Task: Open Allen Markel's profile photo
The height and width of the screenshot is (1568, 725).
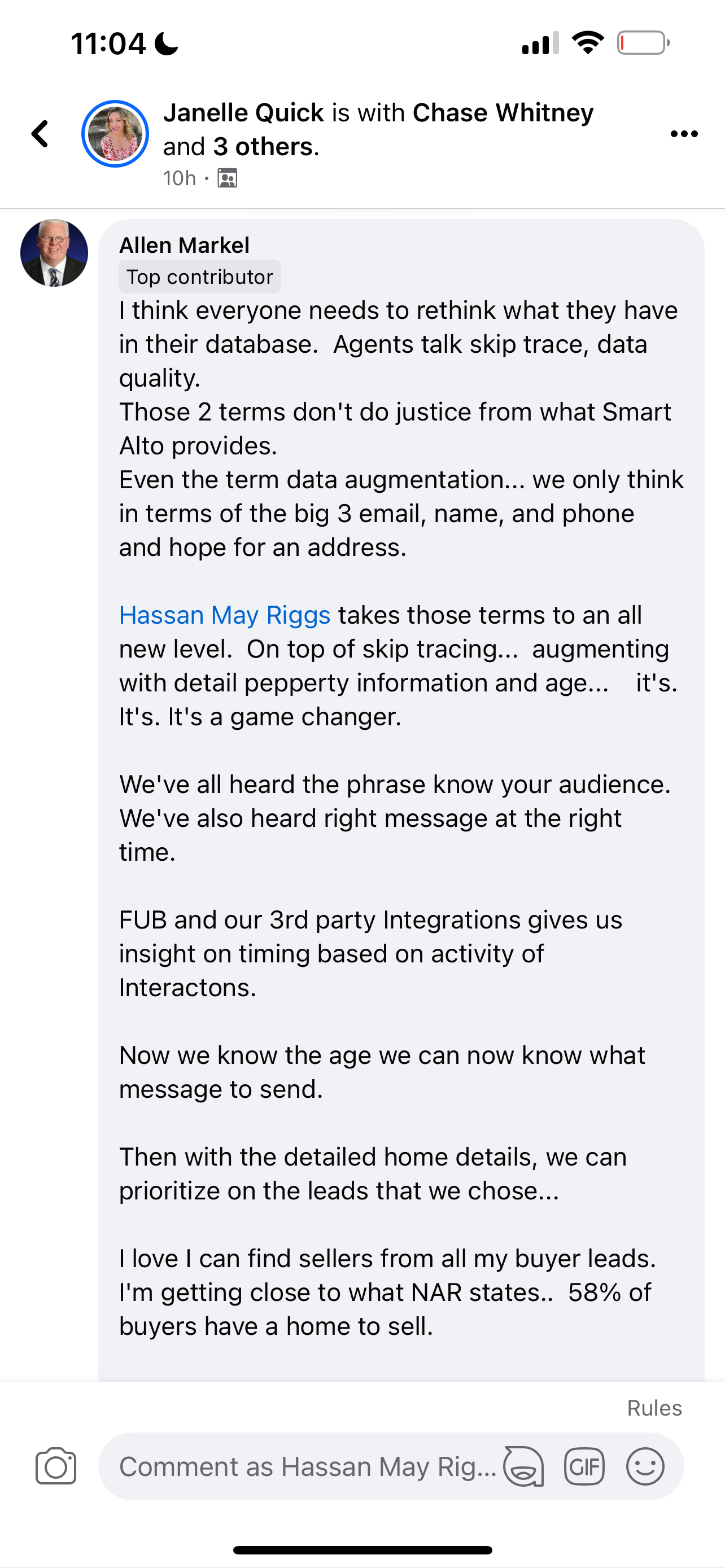Action: tap(54, 253)
